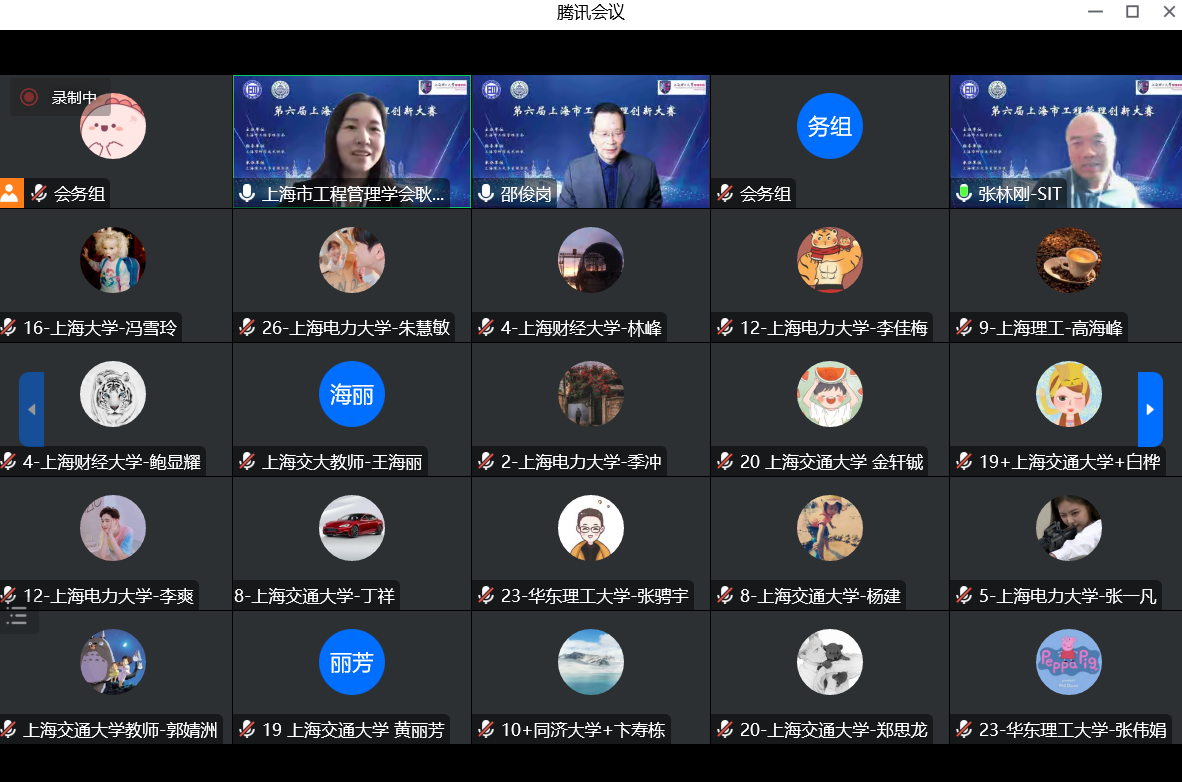Select name label 8-上海交通大学-丁祥
Viewport: 1182px width, 782px height.
(x=314, y=596)
